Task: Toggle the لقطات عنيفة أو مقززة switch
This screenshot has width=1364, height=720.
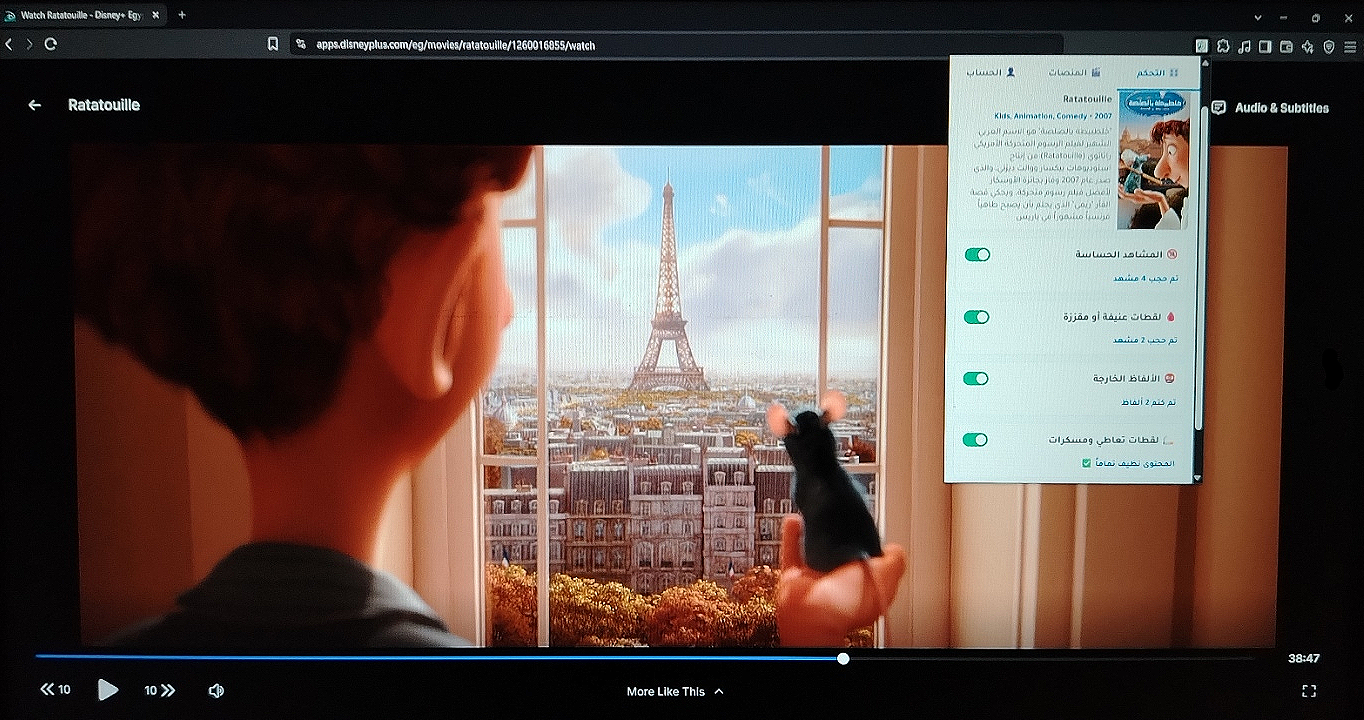Action: tap(977, 317)
